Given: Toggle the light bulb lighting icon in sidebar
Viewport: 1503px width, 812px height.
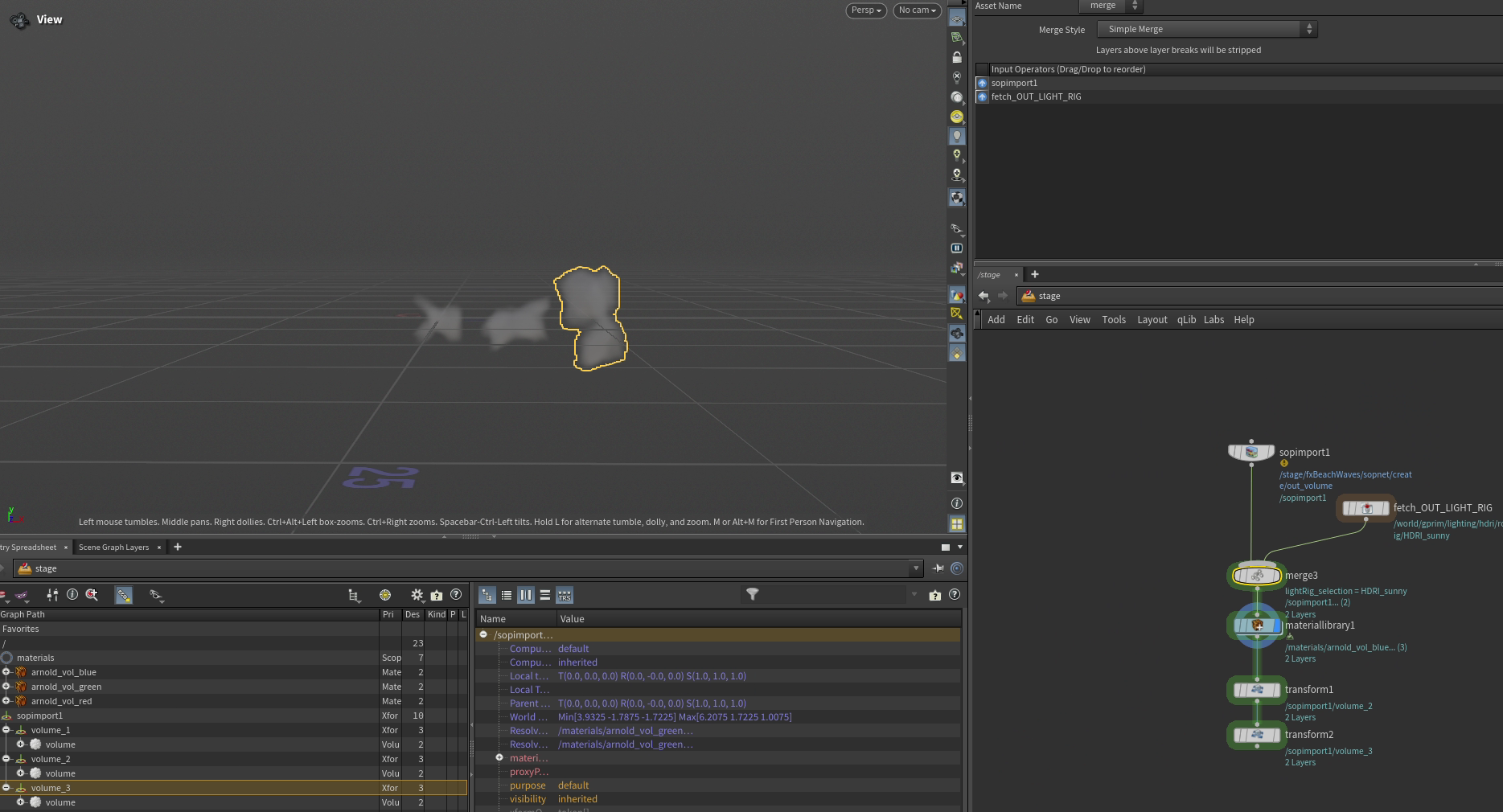Looking at the screenshot, I should 956,136.
